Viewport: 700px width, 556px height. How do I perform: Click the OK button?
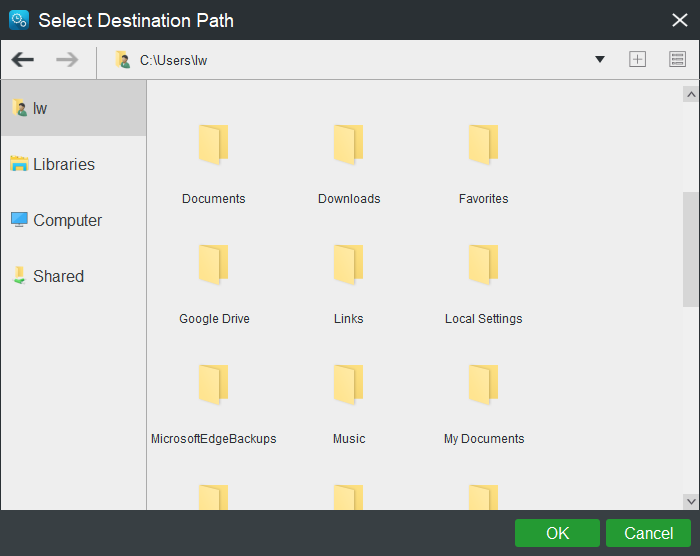(x=557, y=533)
